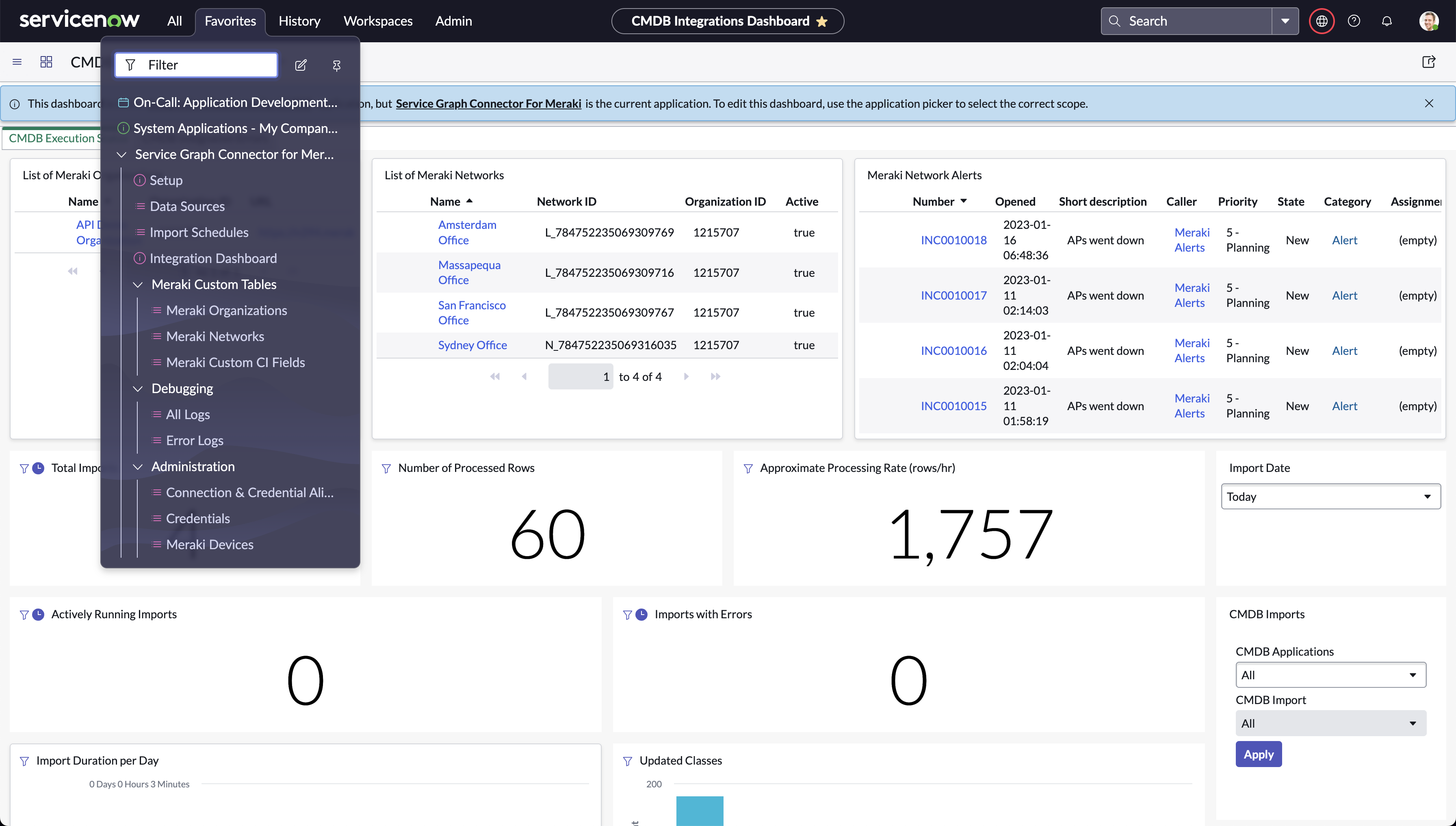Click the all-apps grid icon in header
1456x826 pixels.
point(46,62)
